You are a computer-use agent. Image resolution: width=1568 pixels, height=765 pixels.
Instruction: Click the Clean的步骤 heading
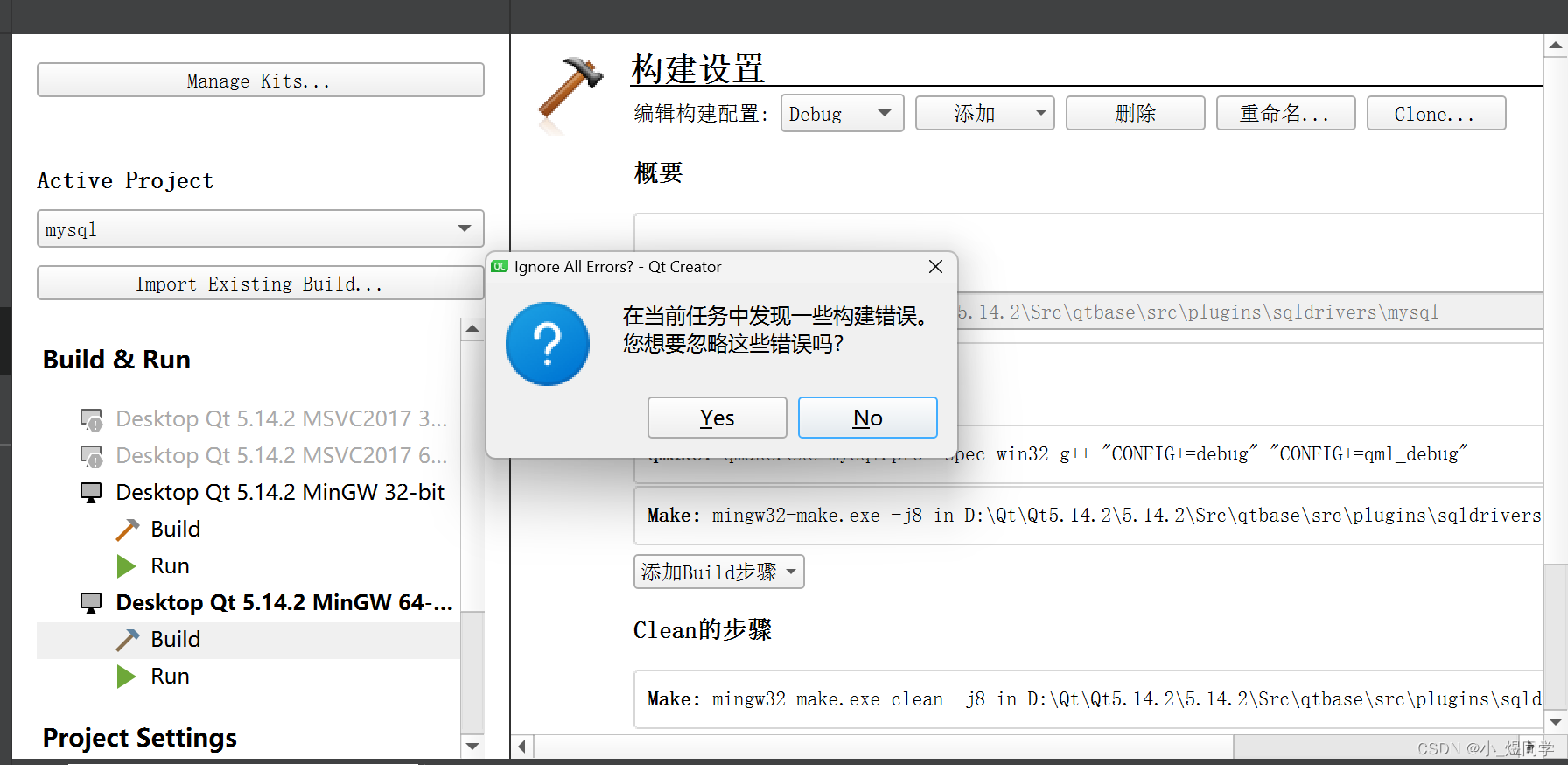(x=703, y=629)
